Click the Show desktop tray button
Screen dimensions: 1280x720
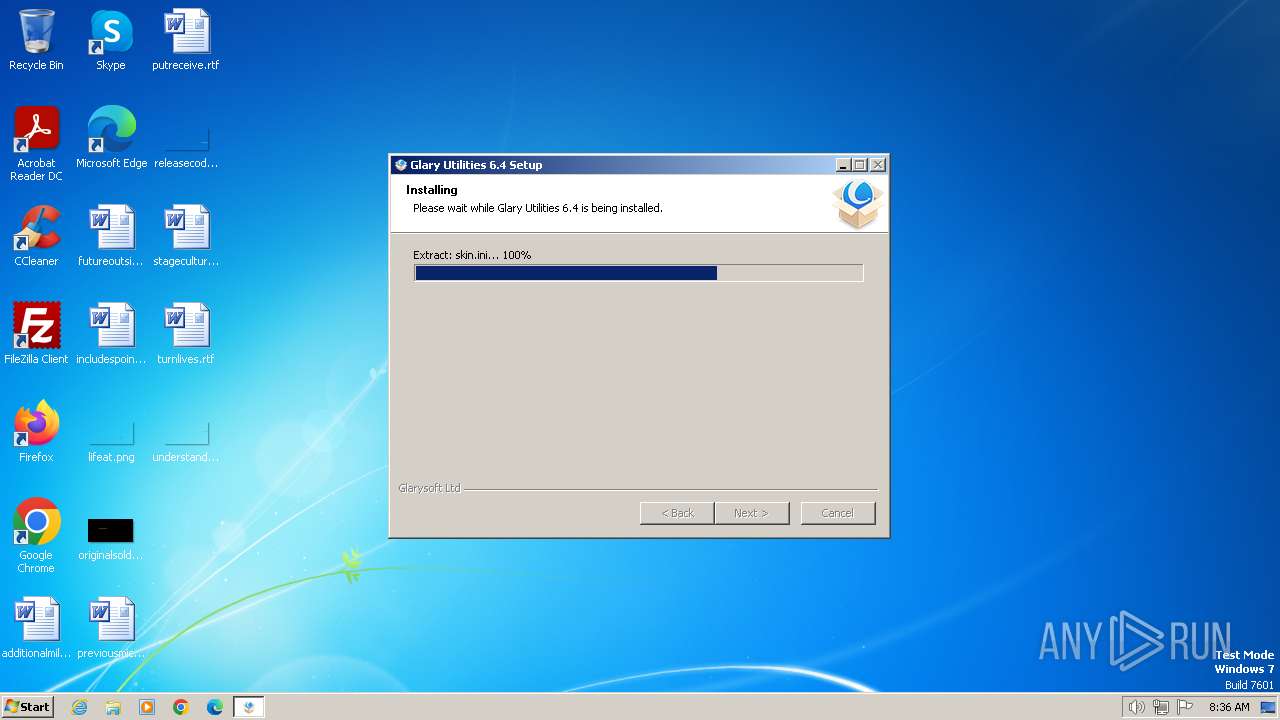1268,707
